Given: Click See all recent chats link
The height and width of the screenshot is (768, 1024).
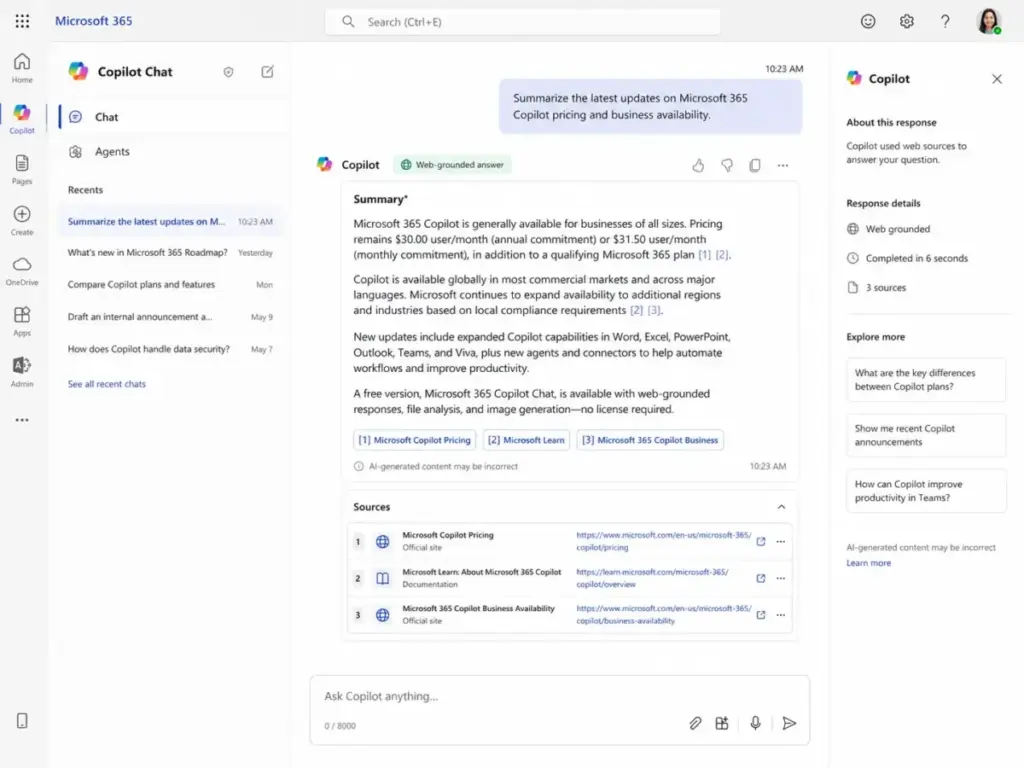Looking at the screenshot, I should pyautogui.click(x=106, y=384).
